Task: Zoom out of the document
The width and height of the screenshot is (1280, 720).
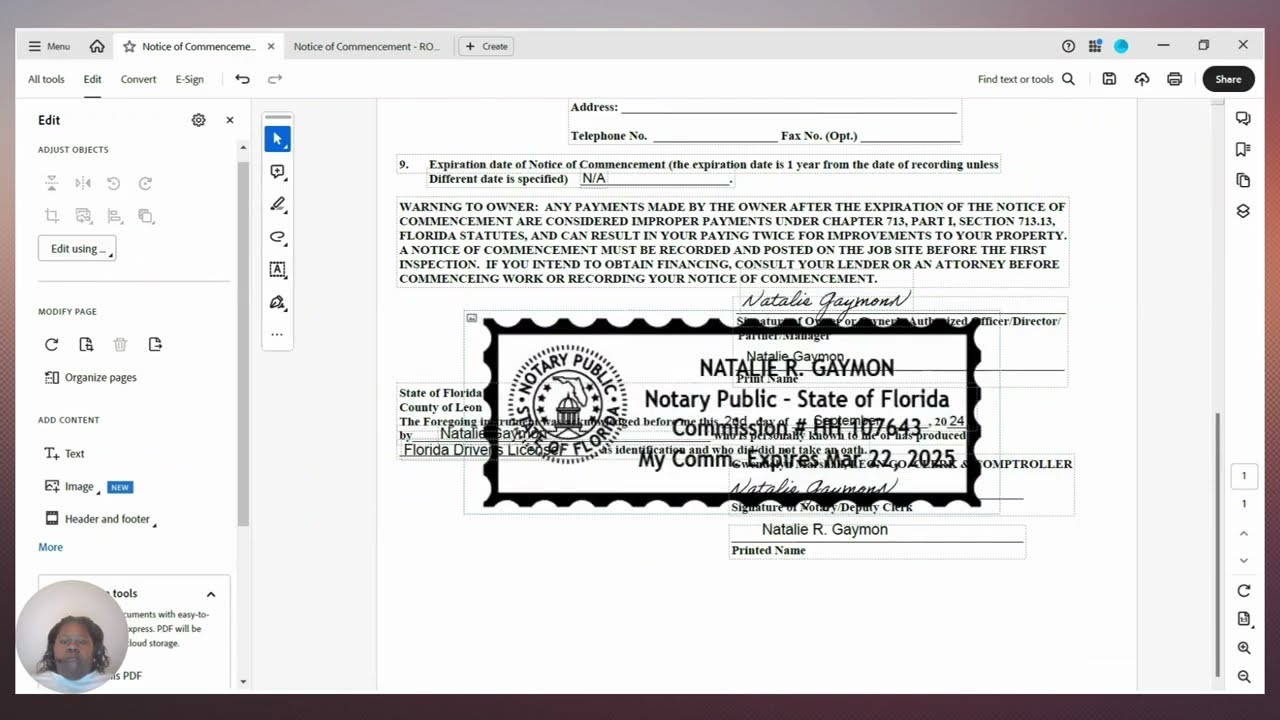Action: (x=1244, y=677)
